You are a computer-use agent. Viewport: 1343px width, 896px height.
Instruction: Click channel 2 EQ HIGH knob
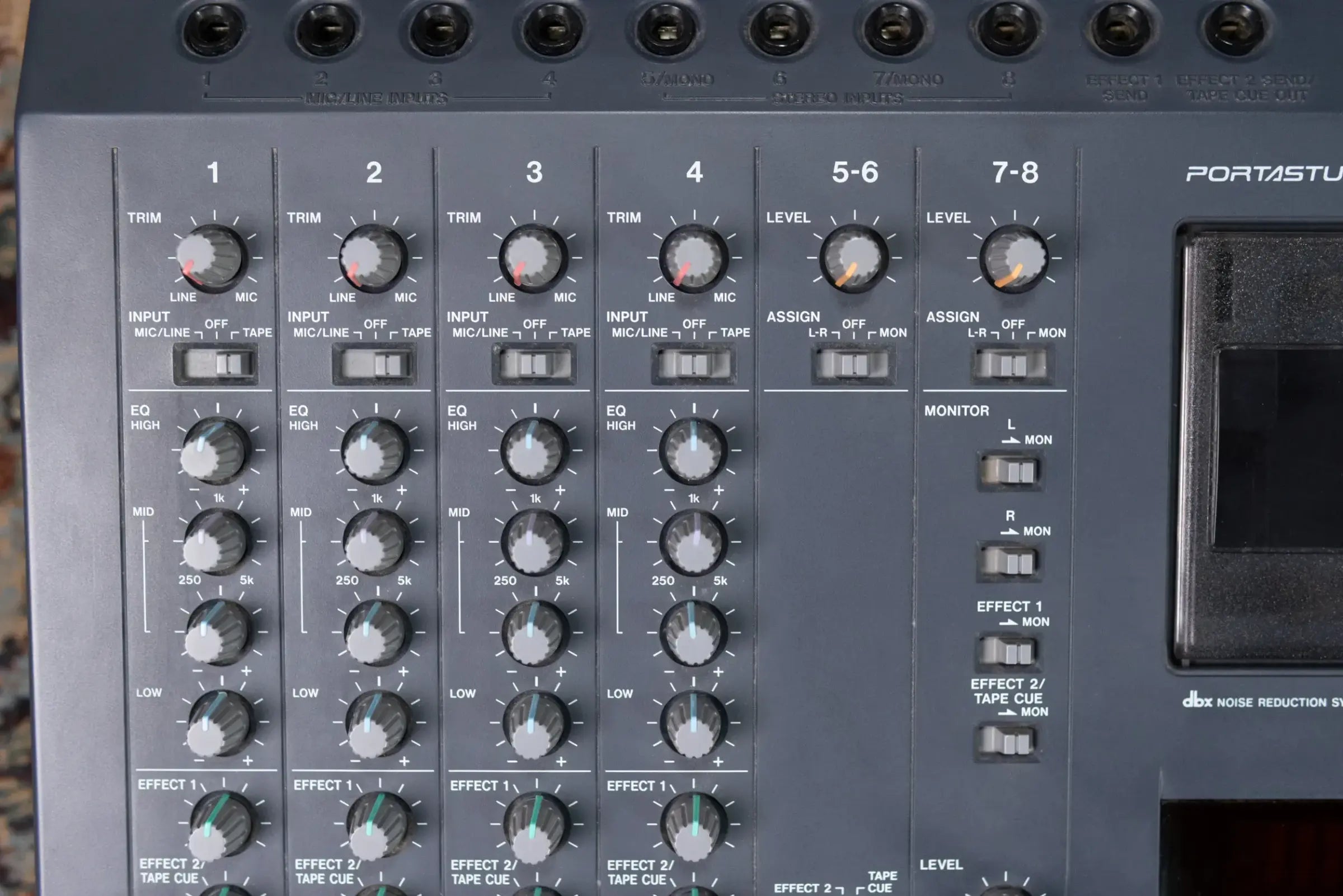click(375, 451)
